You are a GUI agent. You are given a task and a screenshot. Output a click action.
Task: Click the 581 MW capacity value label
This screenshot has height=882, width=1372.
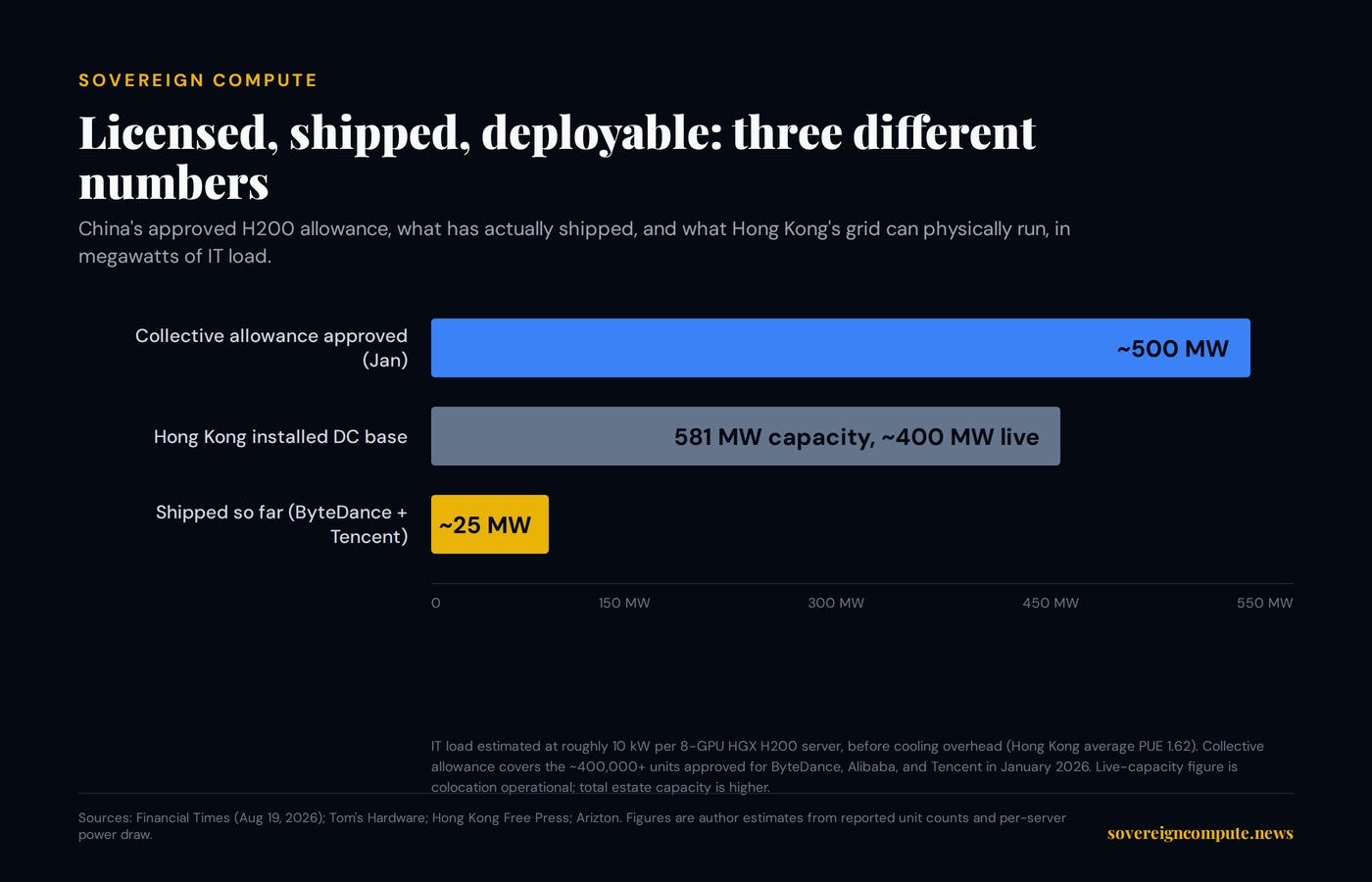(857, 437)
